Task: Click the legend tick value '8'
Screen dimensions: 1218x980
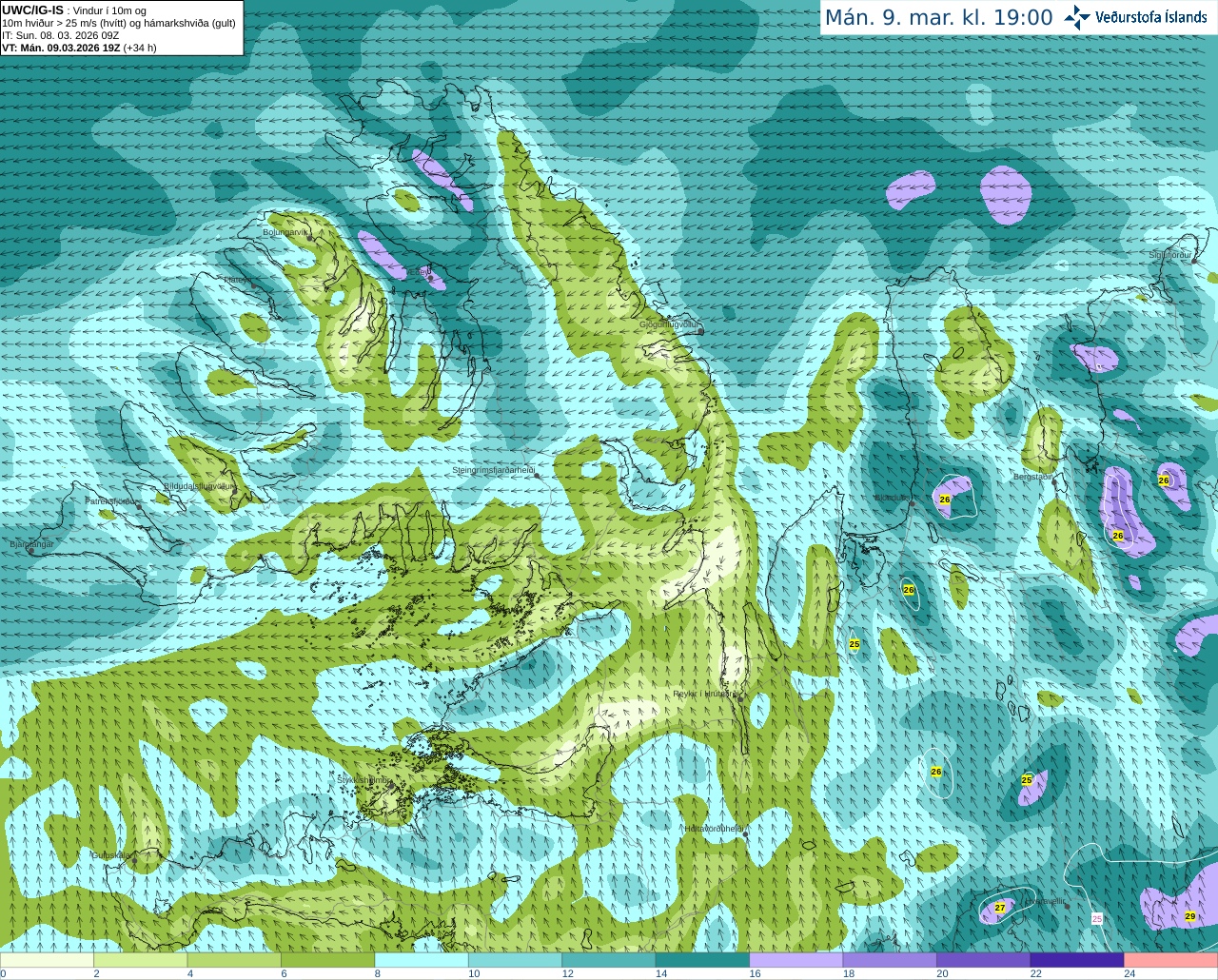Action: [x=378, y=973]
